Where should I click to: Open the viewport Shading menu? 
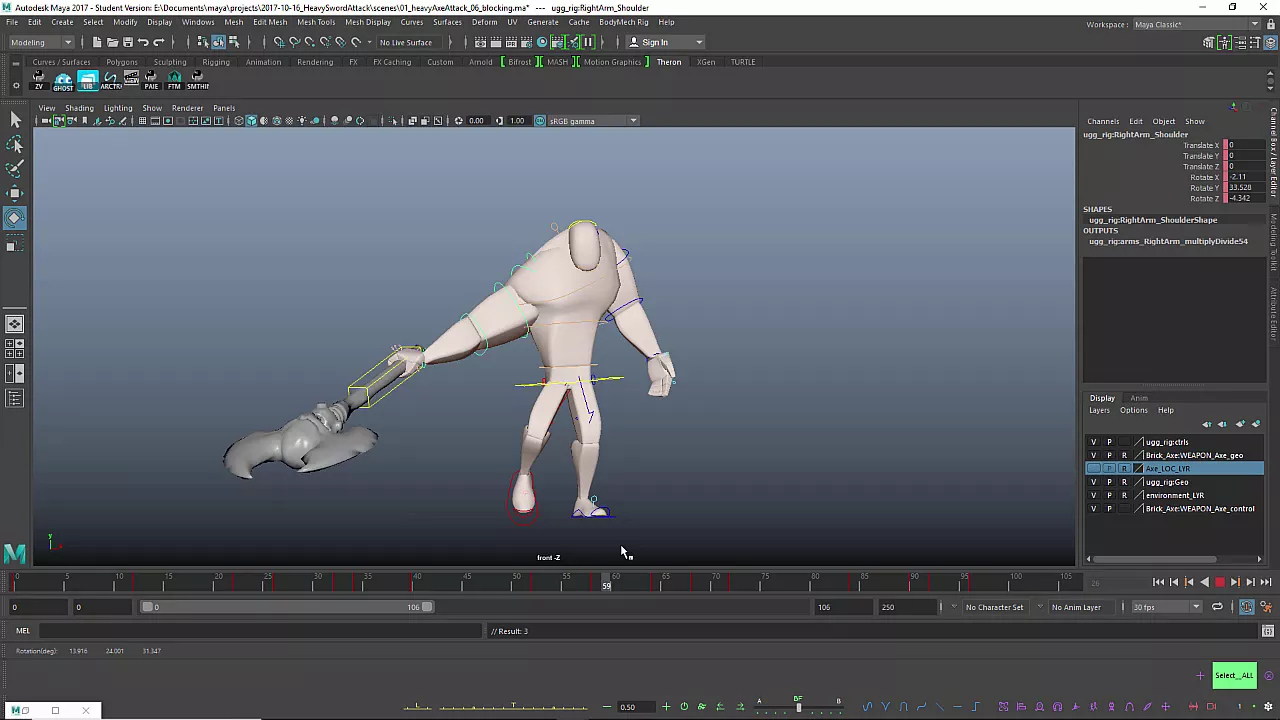click(79, 108)
